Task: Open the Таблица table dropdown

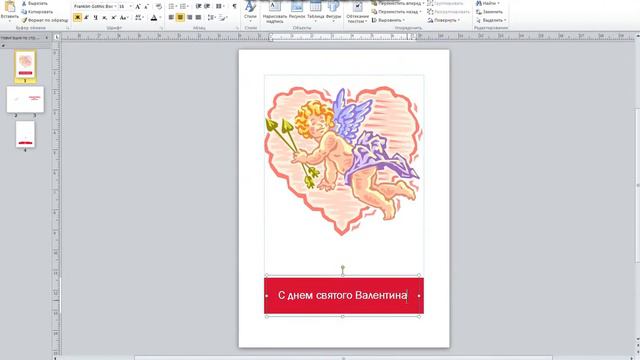Action: point(316,11)
